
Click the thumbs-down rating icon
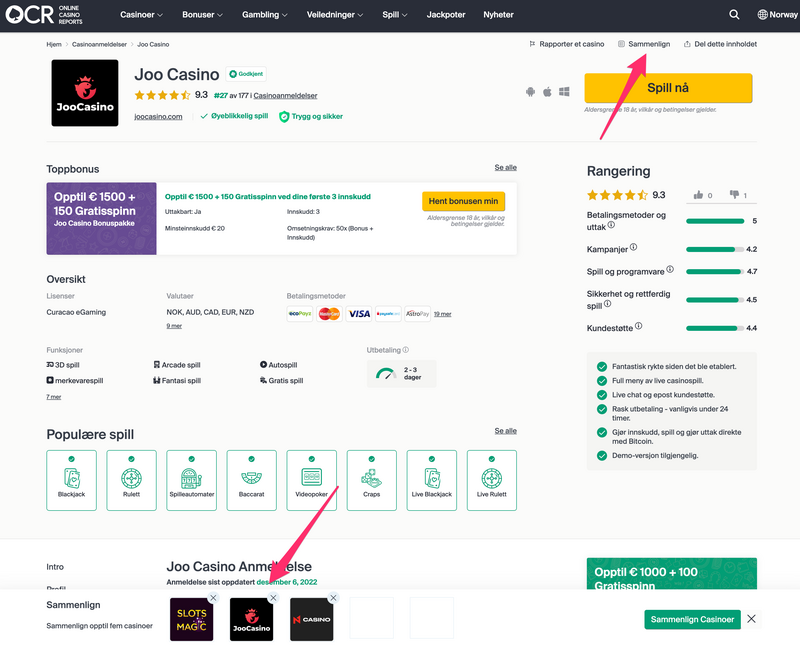(x=734, y=194)
